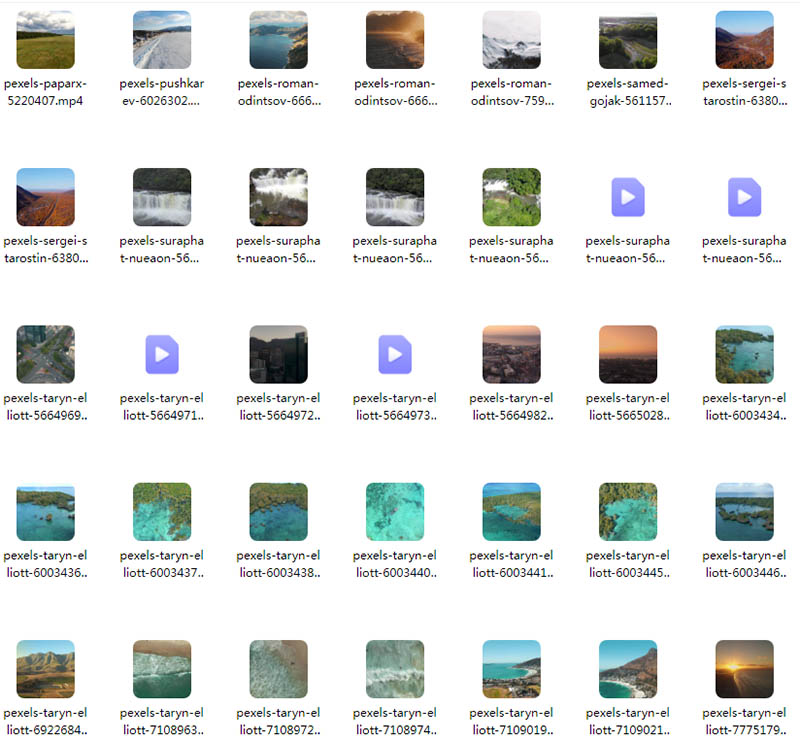The height and width of the screenshot is (742, 800).
Task: Open the pexels-samed-gojak-561157 aerial road thumbnail
Action: tap(628, 40)
